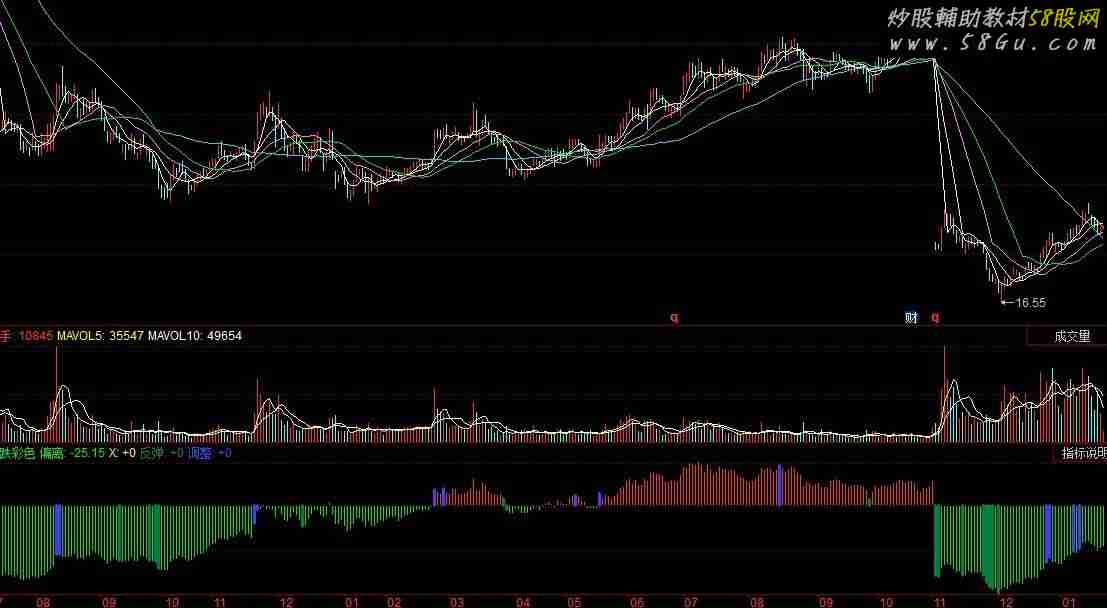Jump to month 06 on time axis
1107x608 pixels.
[x=638, y=602]
